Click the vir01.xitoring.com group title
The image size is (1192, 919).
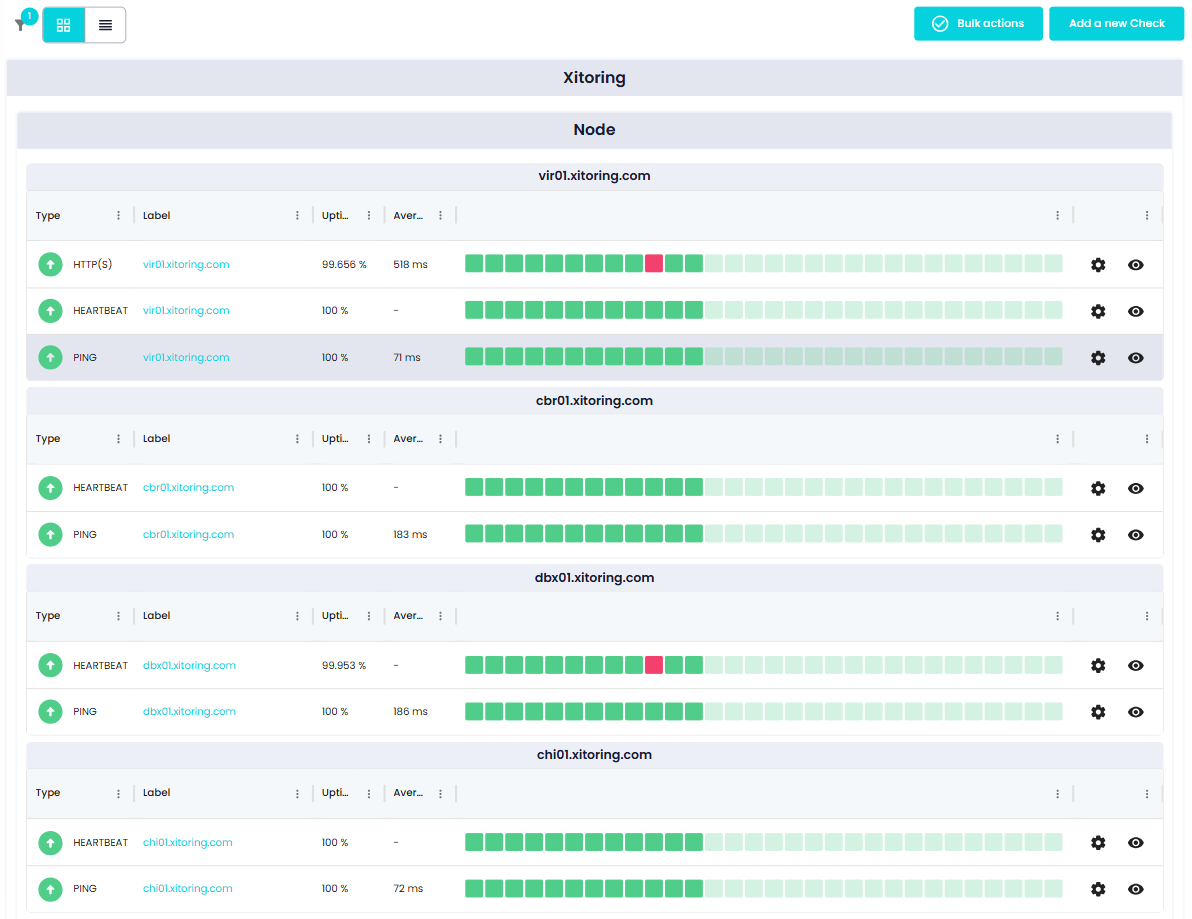tap(594, 176)
